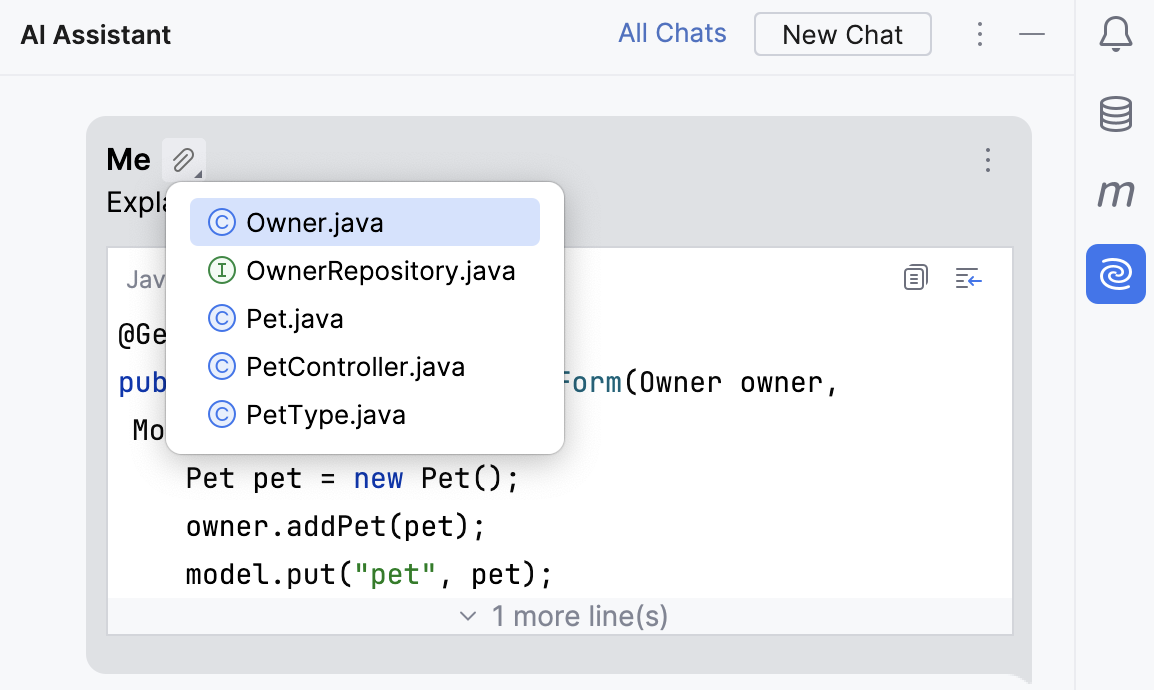
Task: Click the insert snippet at caret icon
Action: click(968, 278)
